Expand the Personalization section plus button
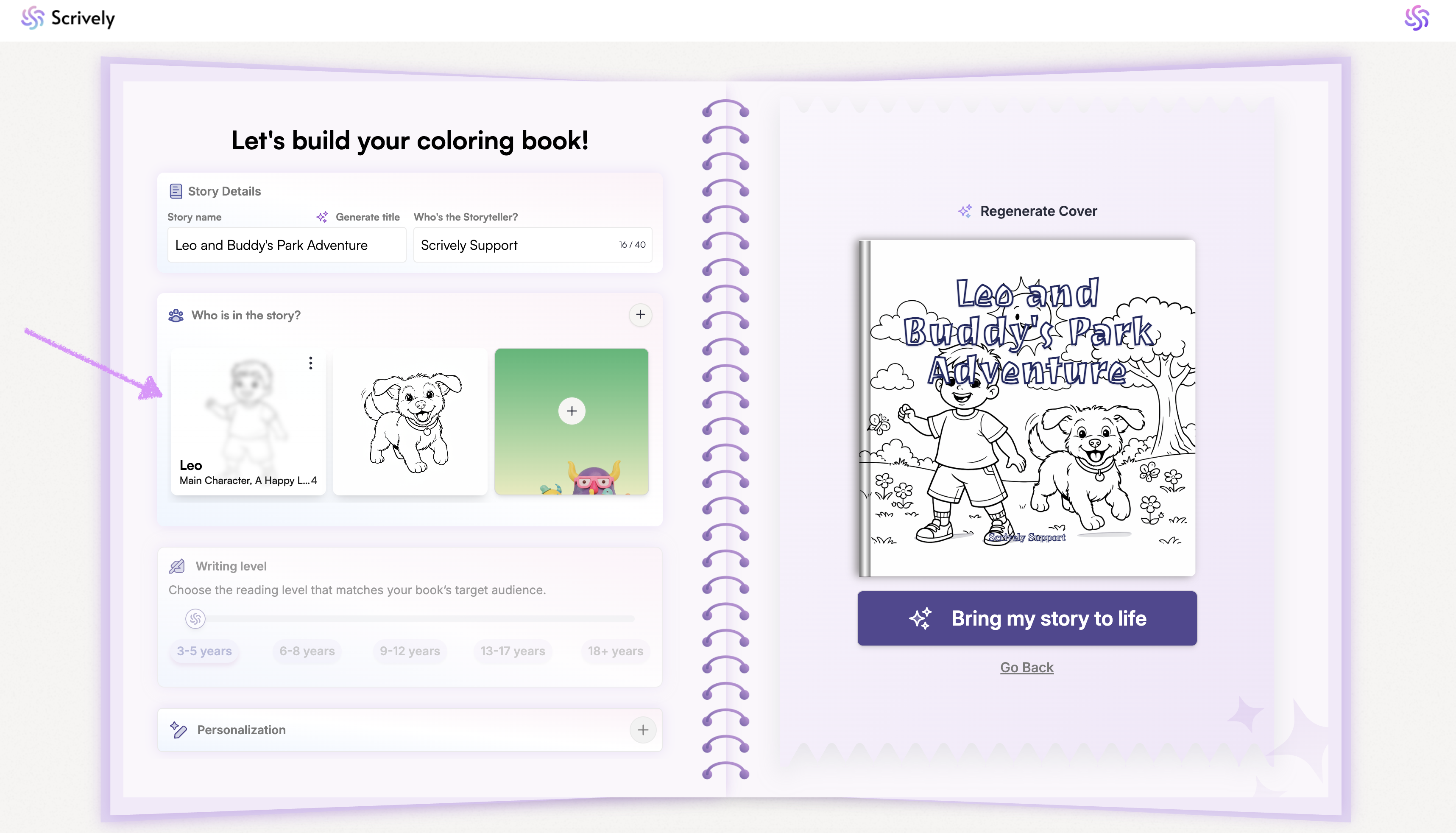1456x833 pixels. tap(643, 730)
